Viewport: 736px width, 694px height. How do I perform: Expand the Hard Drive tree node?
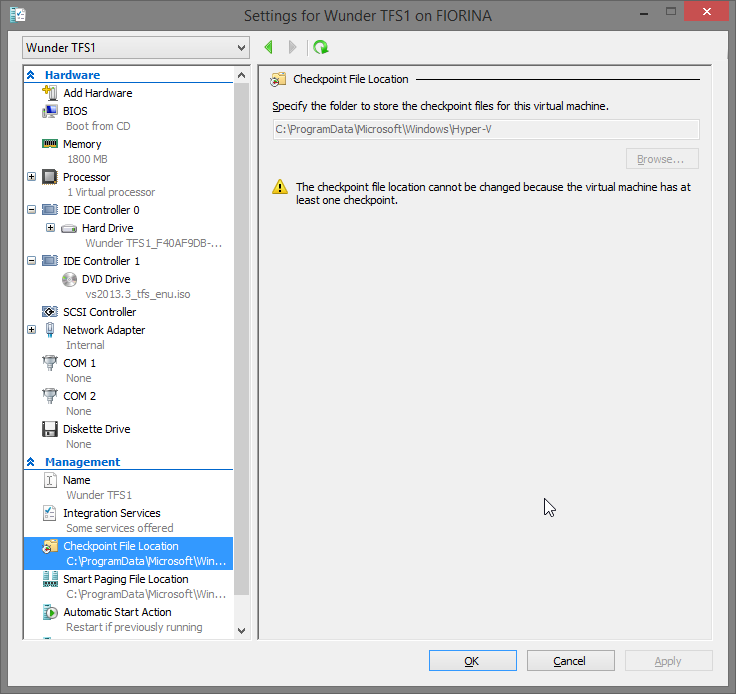[x=50, y=228]
